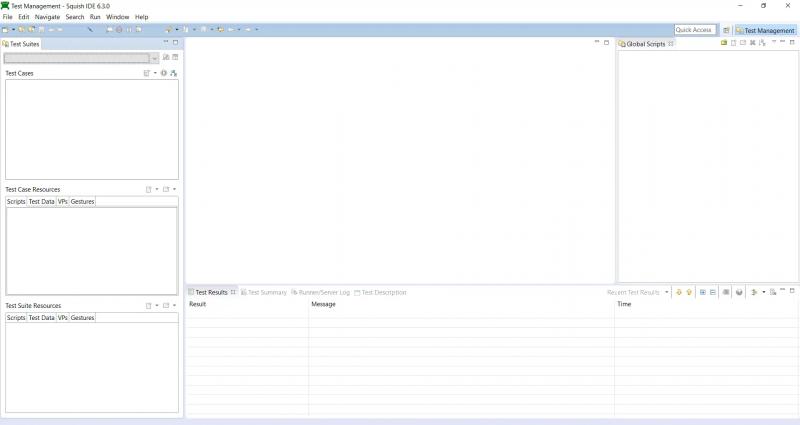The height and width of the screenshot is (425, 800).
Task: Collapse all entries in Test Results toolbar
Action: pyautogui.click(x=712, y=292)
